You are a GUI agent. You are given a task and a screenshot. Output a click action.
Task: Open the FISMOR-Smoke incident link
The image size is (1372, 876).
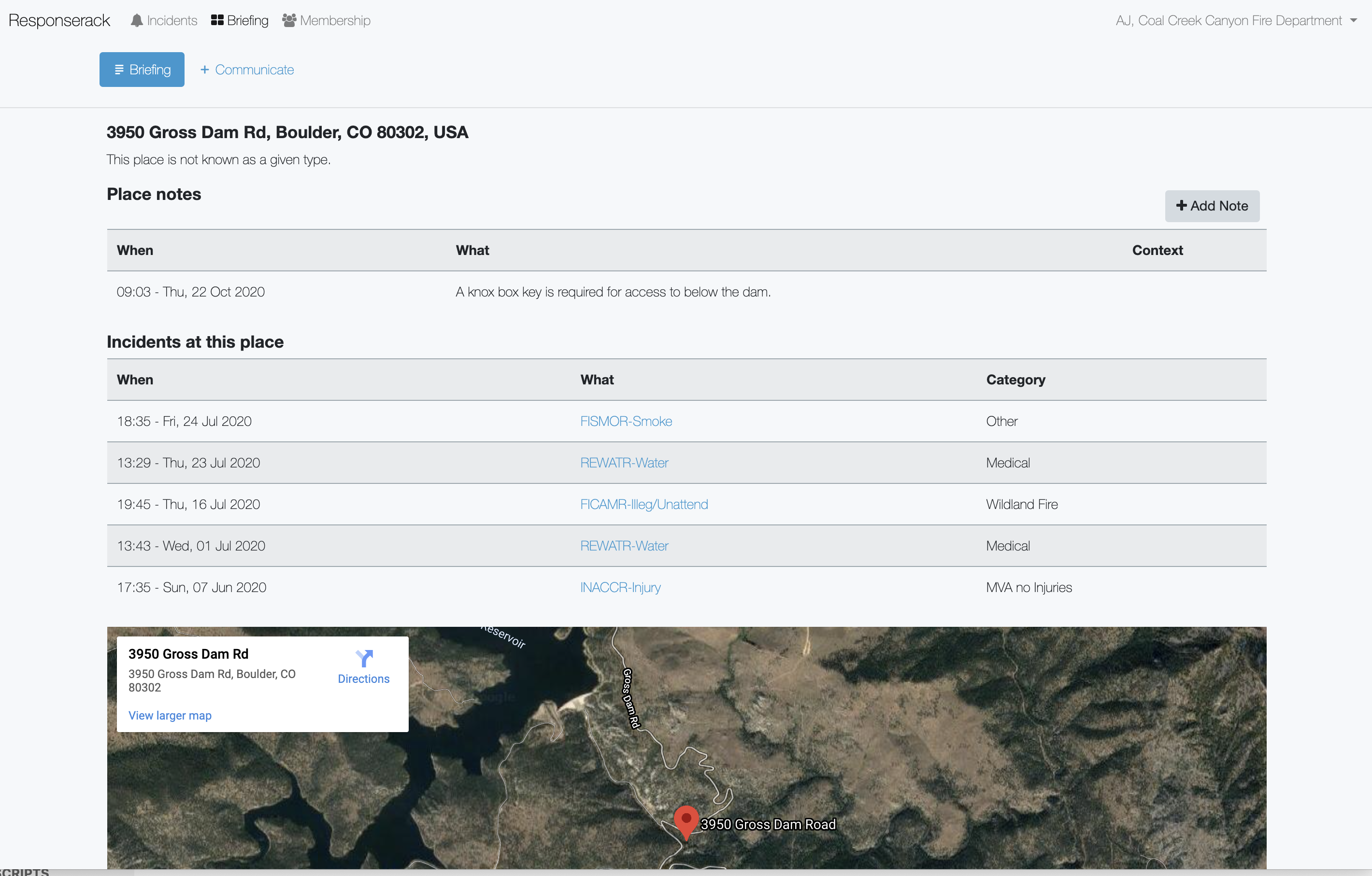pos(626,421)
